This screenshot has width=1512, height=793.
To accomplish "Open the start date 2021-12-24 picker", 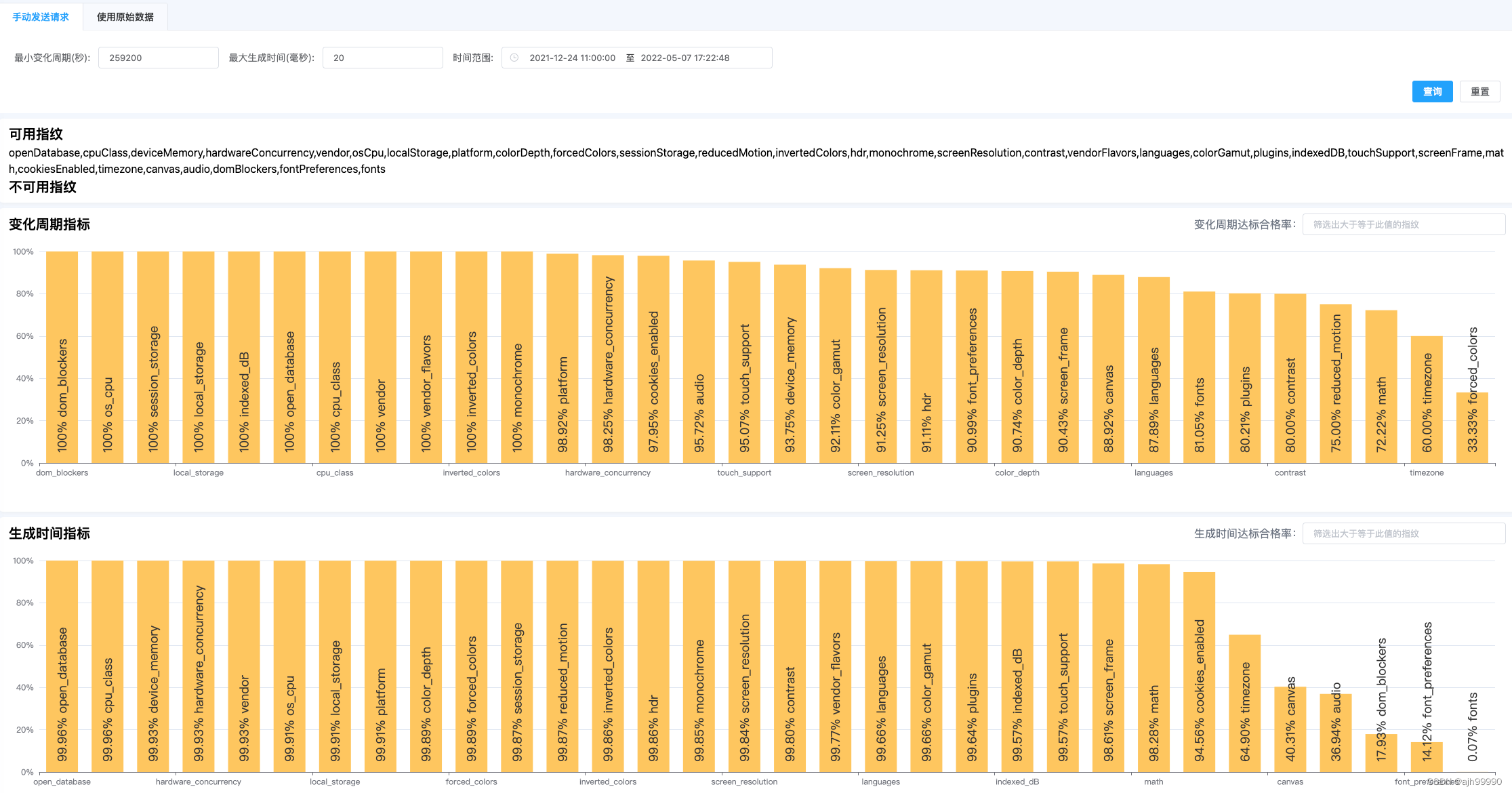I will [x=572, y=58].
